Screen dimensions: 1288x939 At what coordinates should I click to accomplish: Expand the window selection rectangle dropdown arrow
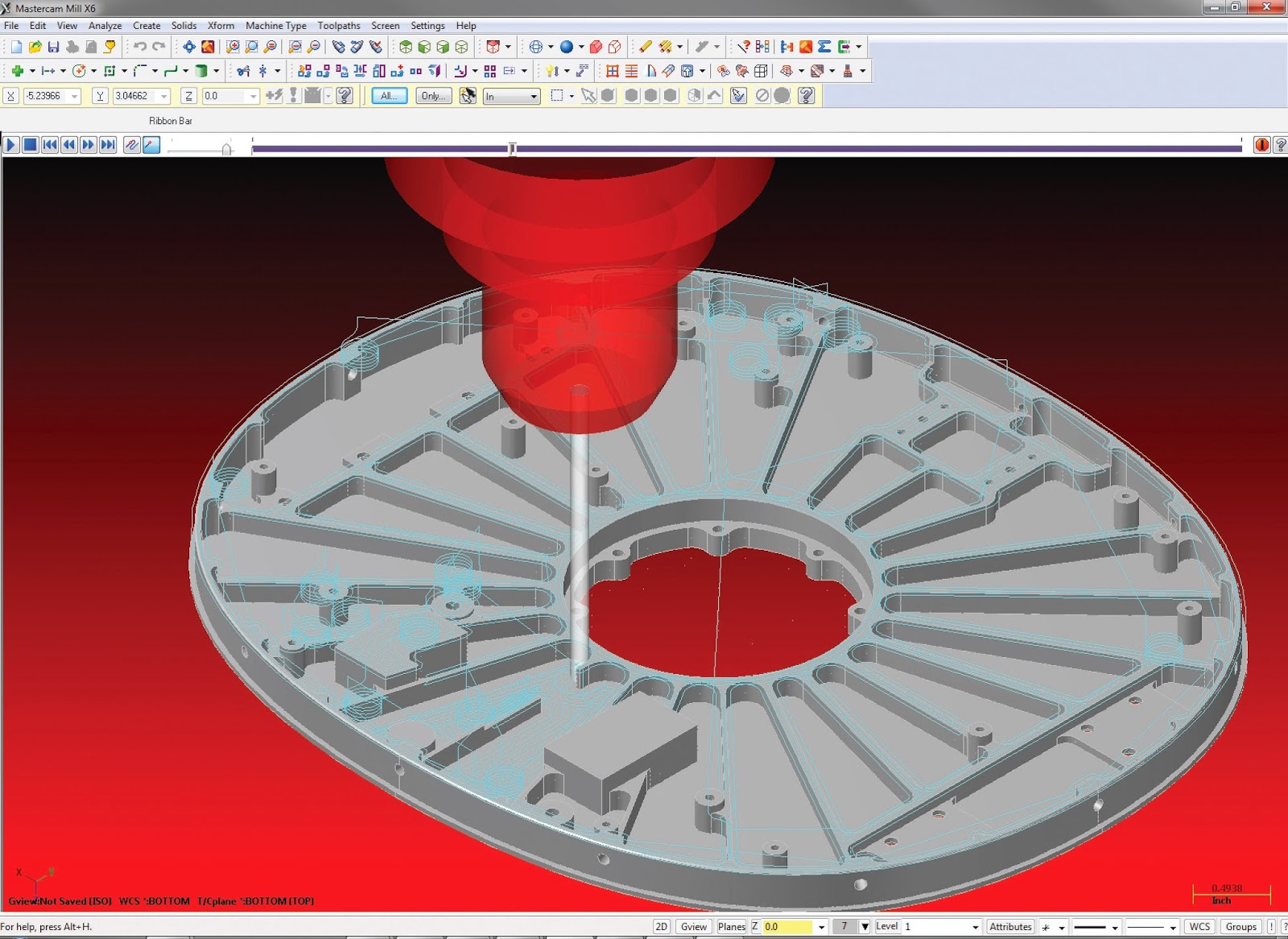[x=572, y=96]
